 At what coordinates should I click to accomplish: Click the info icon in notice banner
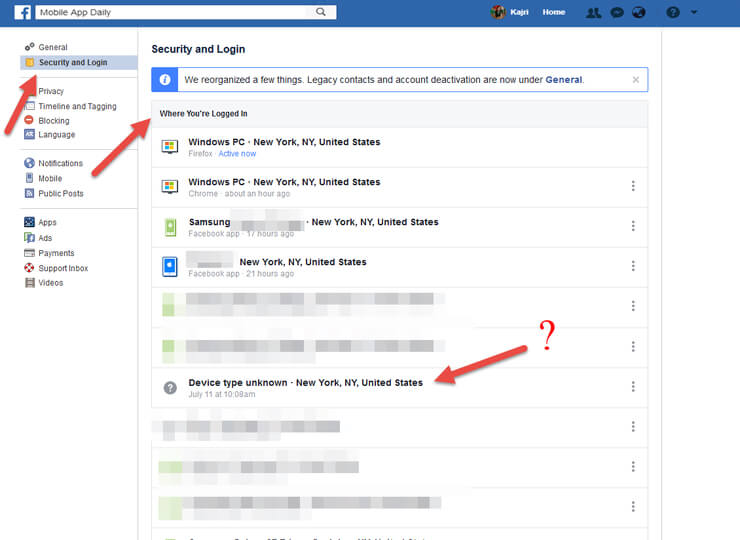(165, 79)
